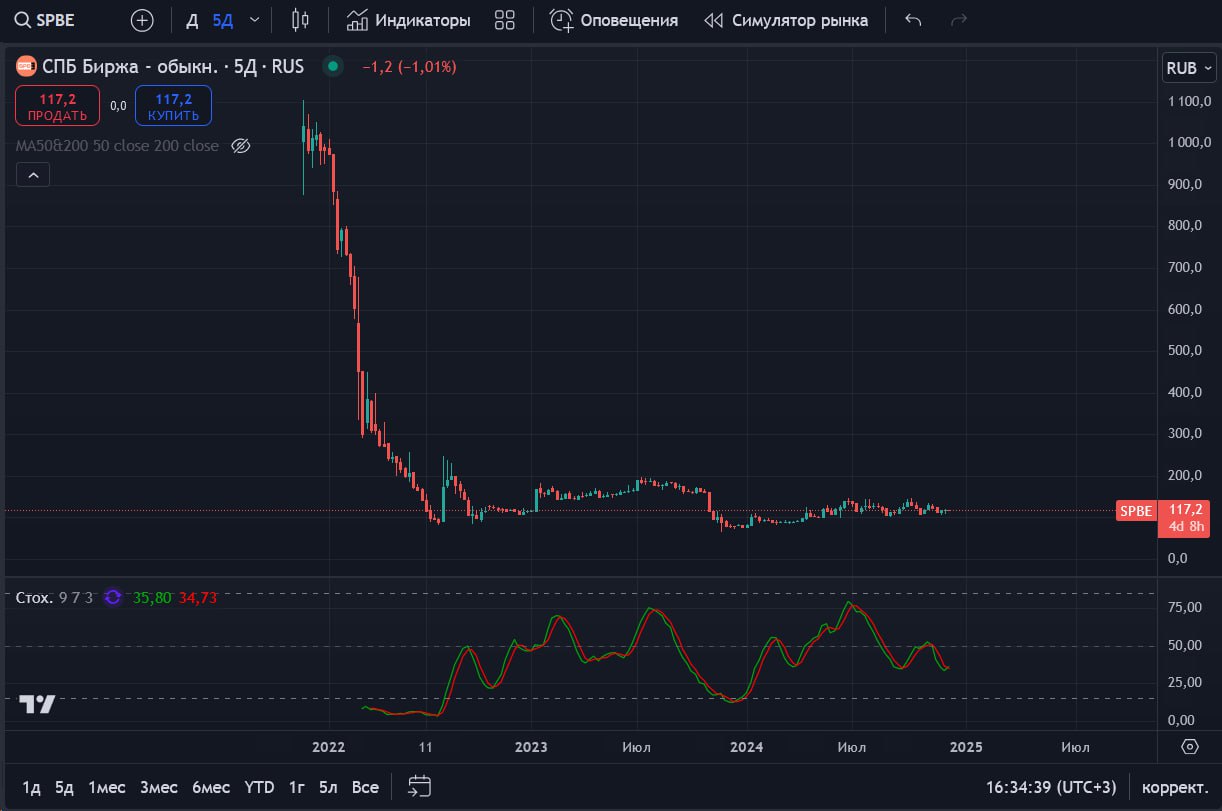Click the 2025 label on time axis
Viewport: 1222px width, 811px height.
tap(965, 747)
